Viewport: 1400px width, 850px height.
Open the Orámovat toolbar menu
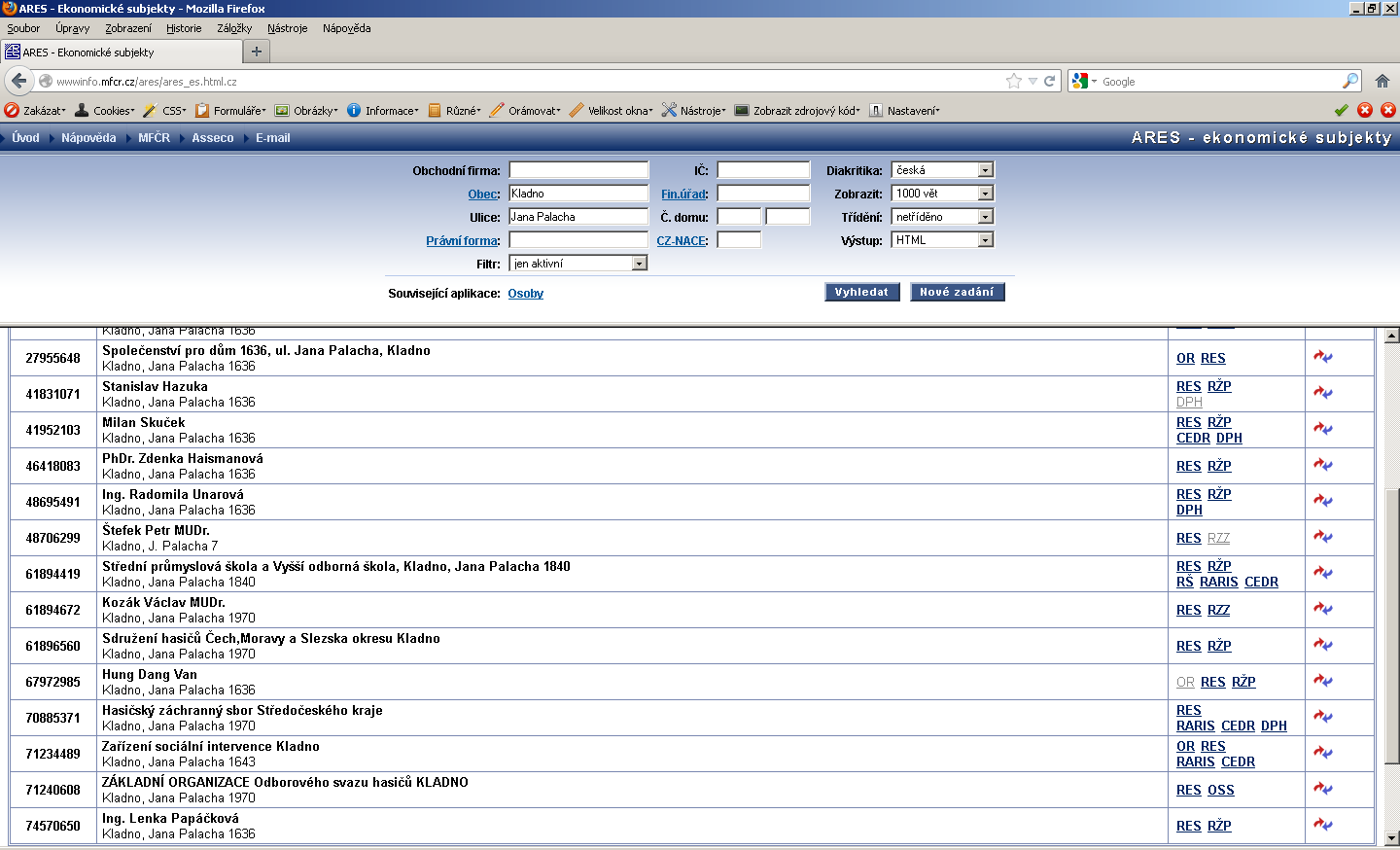(526, 111)
